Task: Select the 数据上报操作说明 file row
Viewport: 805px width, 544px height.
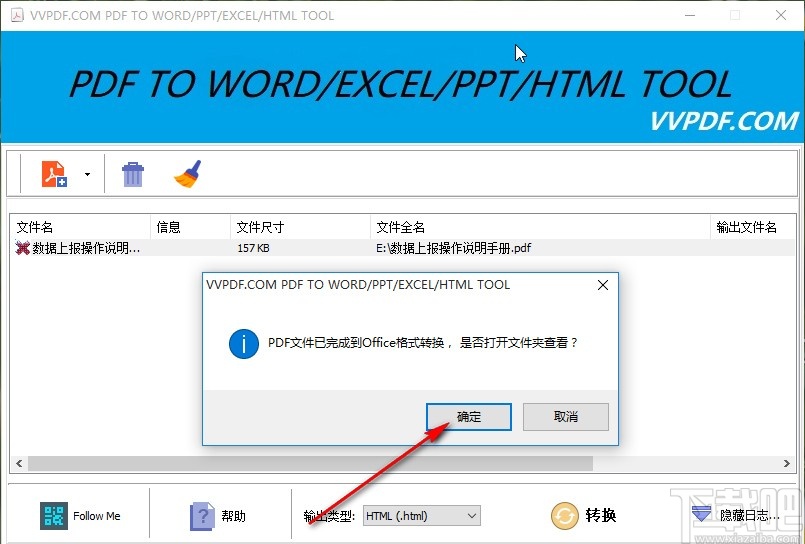Action: point(403,248)
